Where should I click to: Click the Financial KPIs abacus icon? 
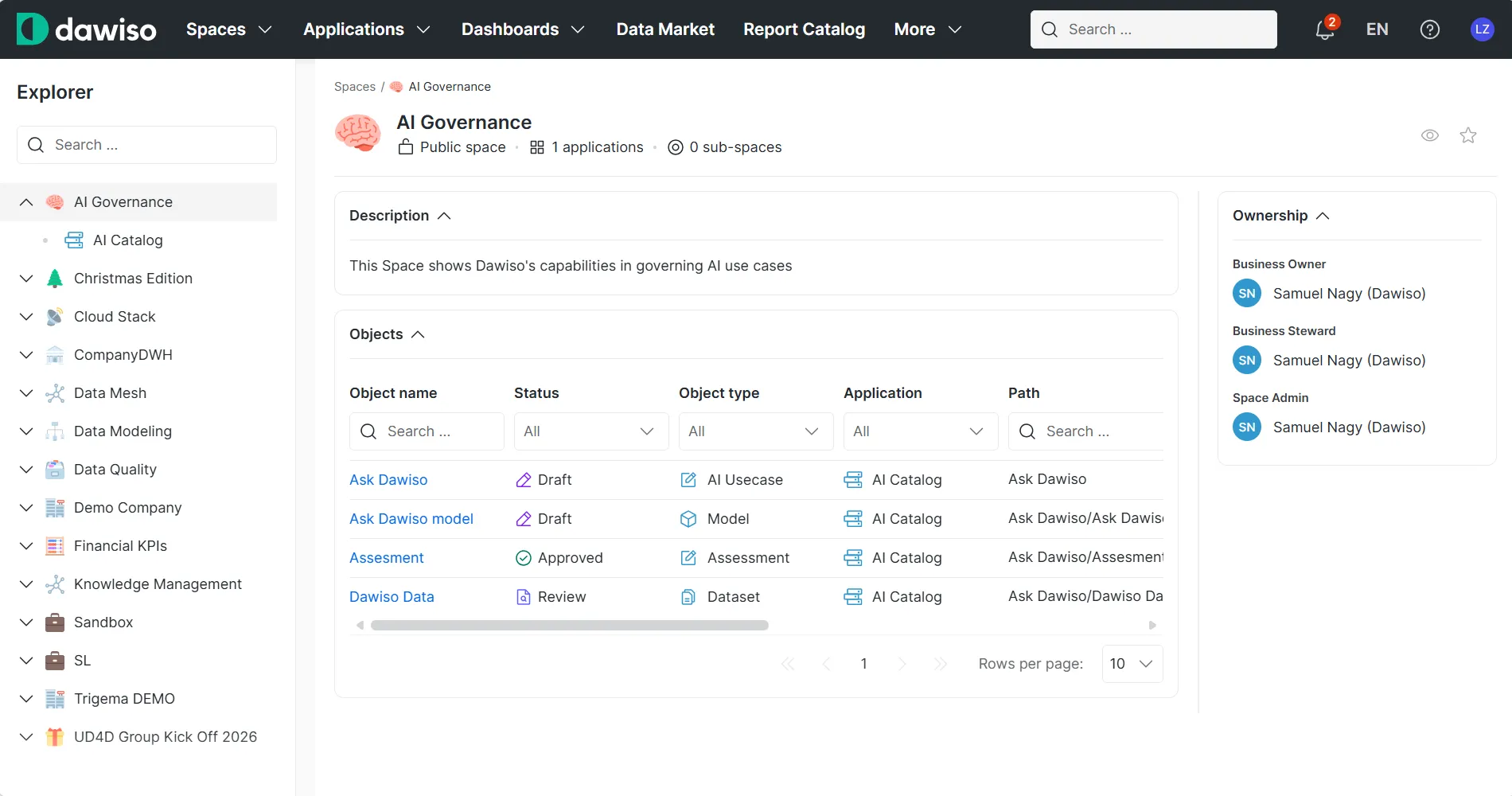point(55,546)
